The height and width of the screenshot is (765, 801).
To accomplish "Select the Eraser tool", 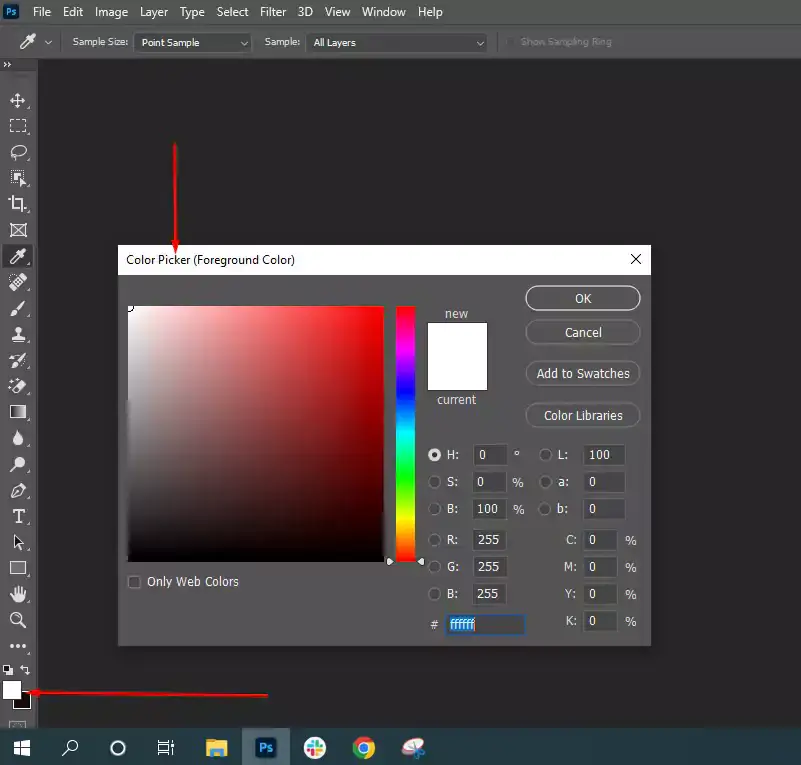I will coord(18,386).
